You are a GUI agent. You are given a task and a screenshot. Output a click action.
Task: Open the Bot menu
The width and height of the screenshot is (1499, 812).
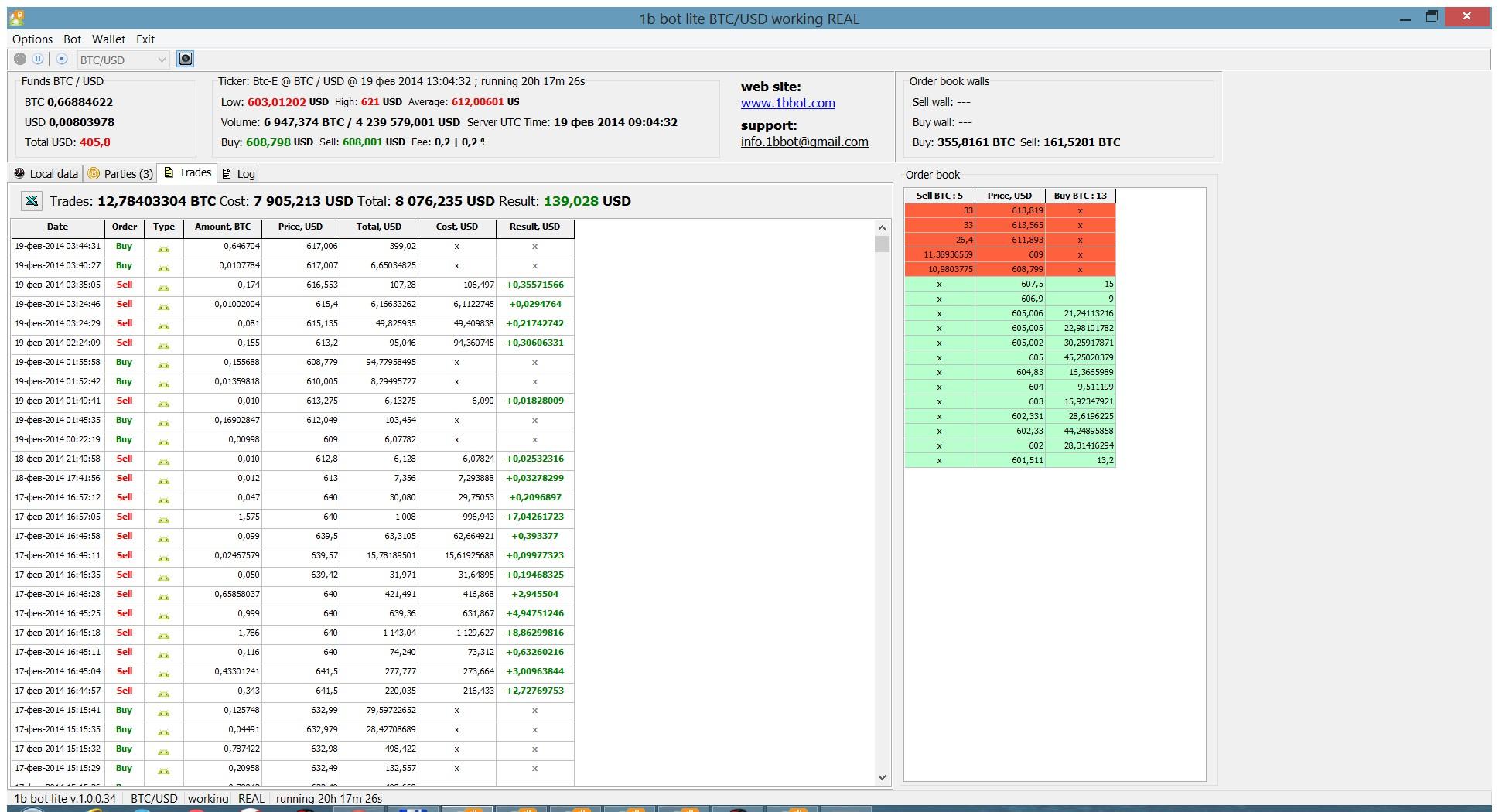72,39
